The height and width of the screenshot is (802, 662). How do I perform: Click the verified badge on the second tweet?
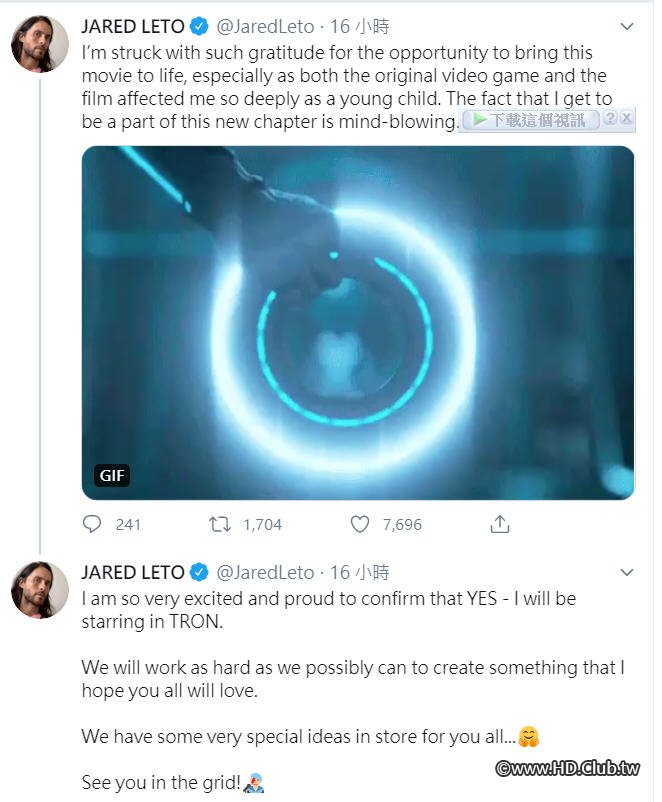click(x=200, y=572)
